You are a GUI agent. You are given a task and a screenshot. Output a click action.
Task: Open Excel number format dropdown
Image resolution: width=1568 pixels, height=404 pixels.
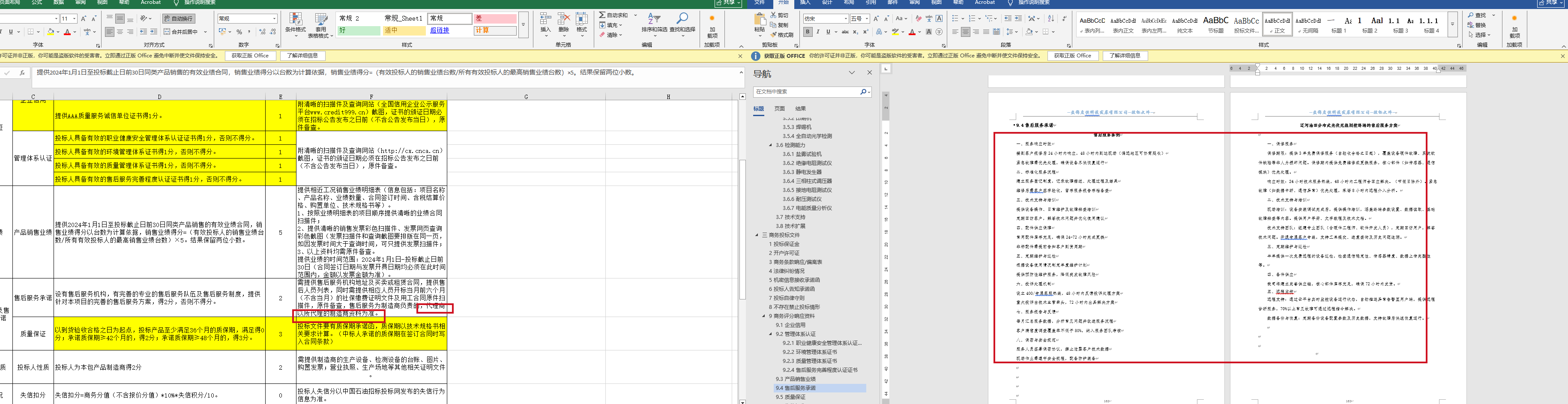coord(275,19)
